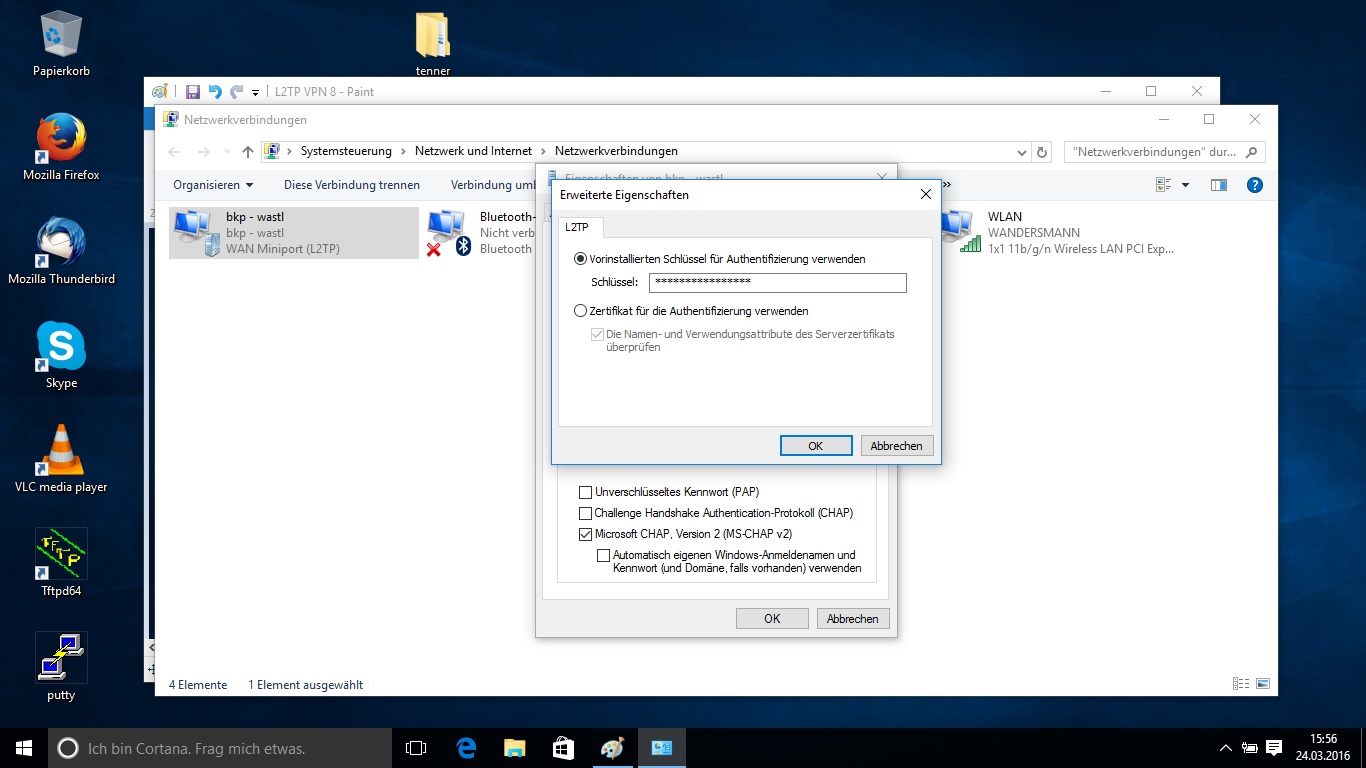The width and height of the screenshot is (1366, 768).
Task: Click the Edge browser taskbar icon
Action: click(466, 748)
